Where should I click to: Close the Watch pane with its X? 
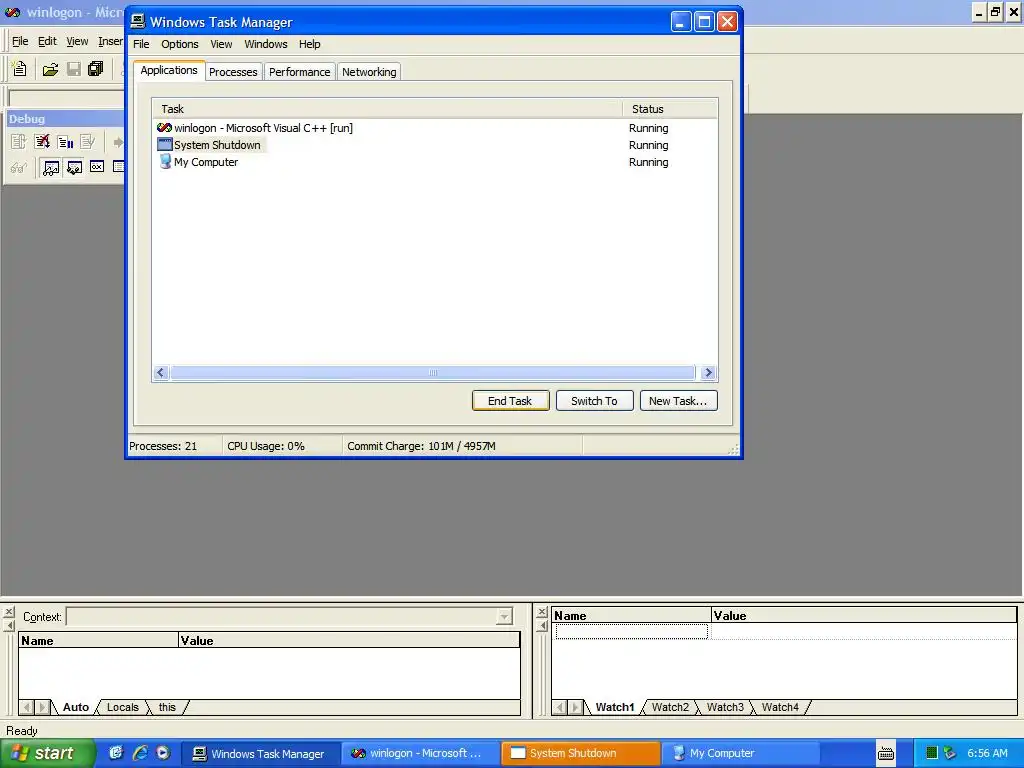pos(542,612)
